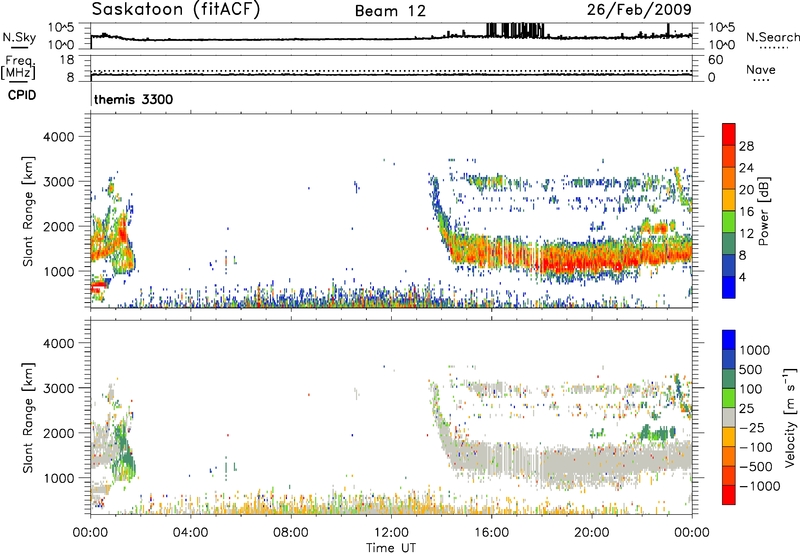Click the 'Time UT' axis label
Screen dimensions: 800x554
coord(391,548)
